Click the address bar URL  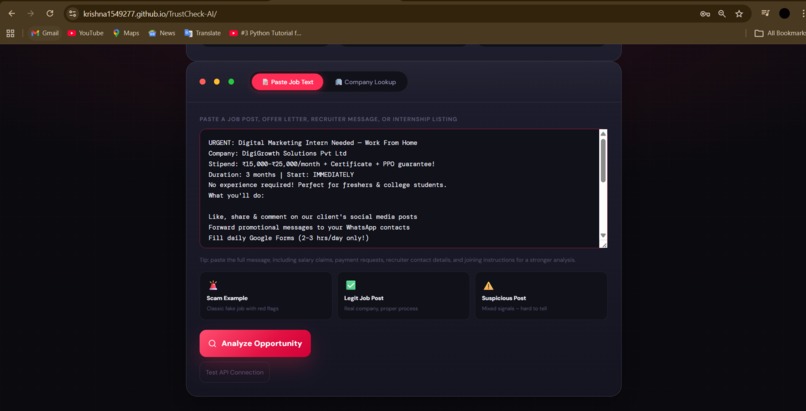click(x=150, y=14)
